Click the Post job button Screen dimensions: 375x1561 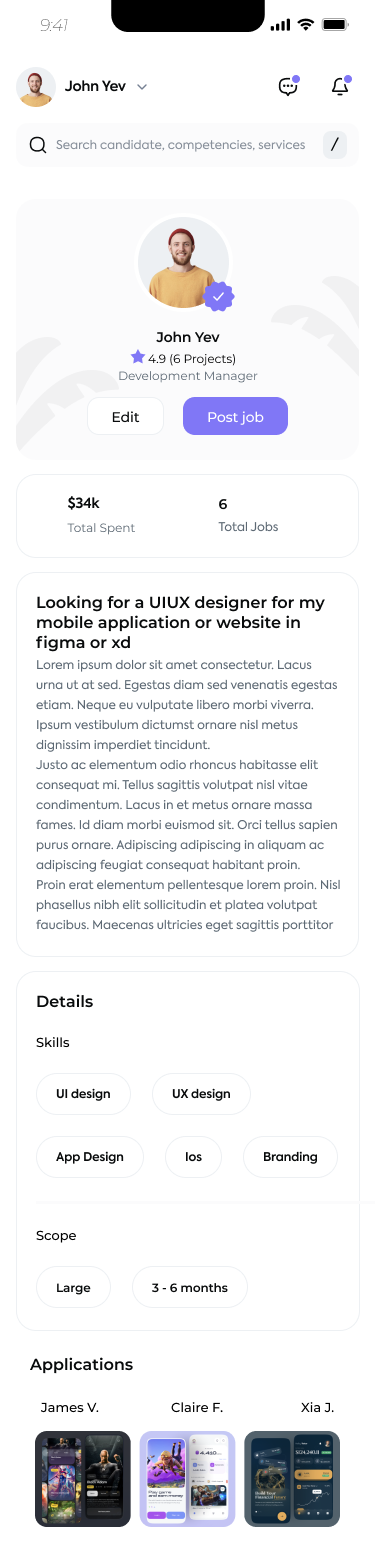[235, 416]
